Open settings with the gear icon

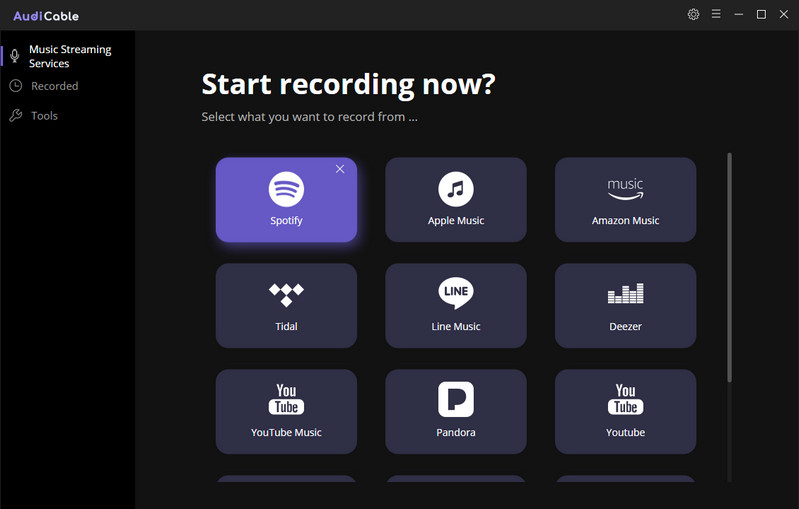693,14
